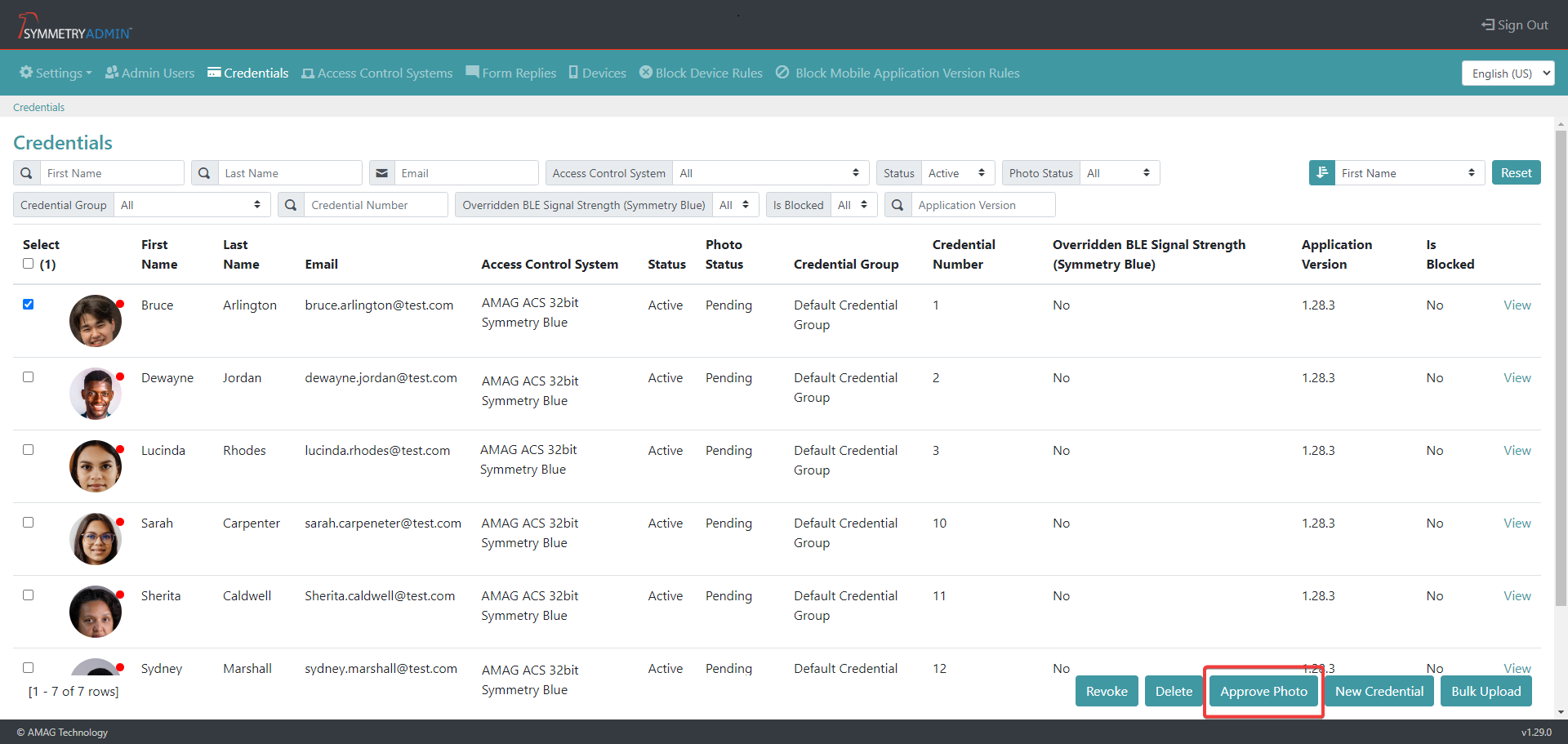Focus the Application Version filter field

[983, 205]
